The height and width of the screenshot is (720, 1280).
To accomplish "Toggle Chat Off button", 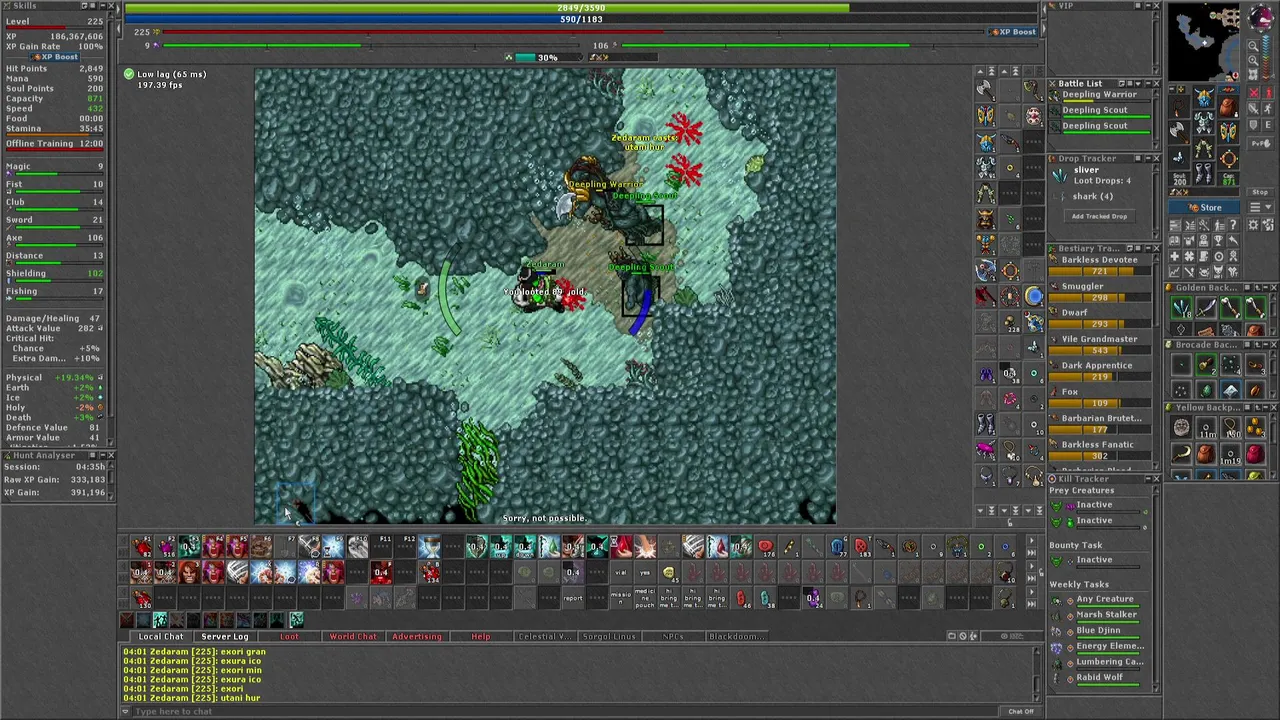I will click(x=1021, y=711).
